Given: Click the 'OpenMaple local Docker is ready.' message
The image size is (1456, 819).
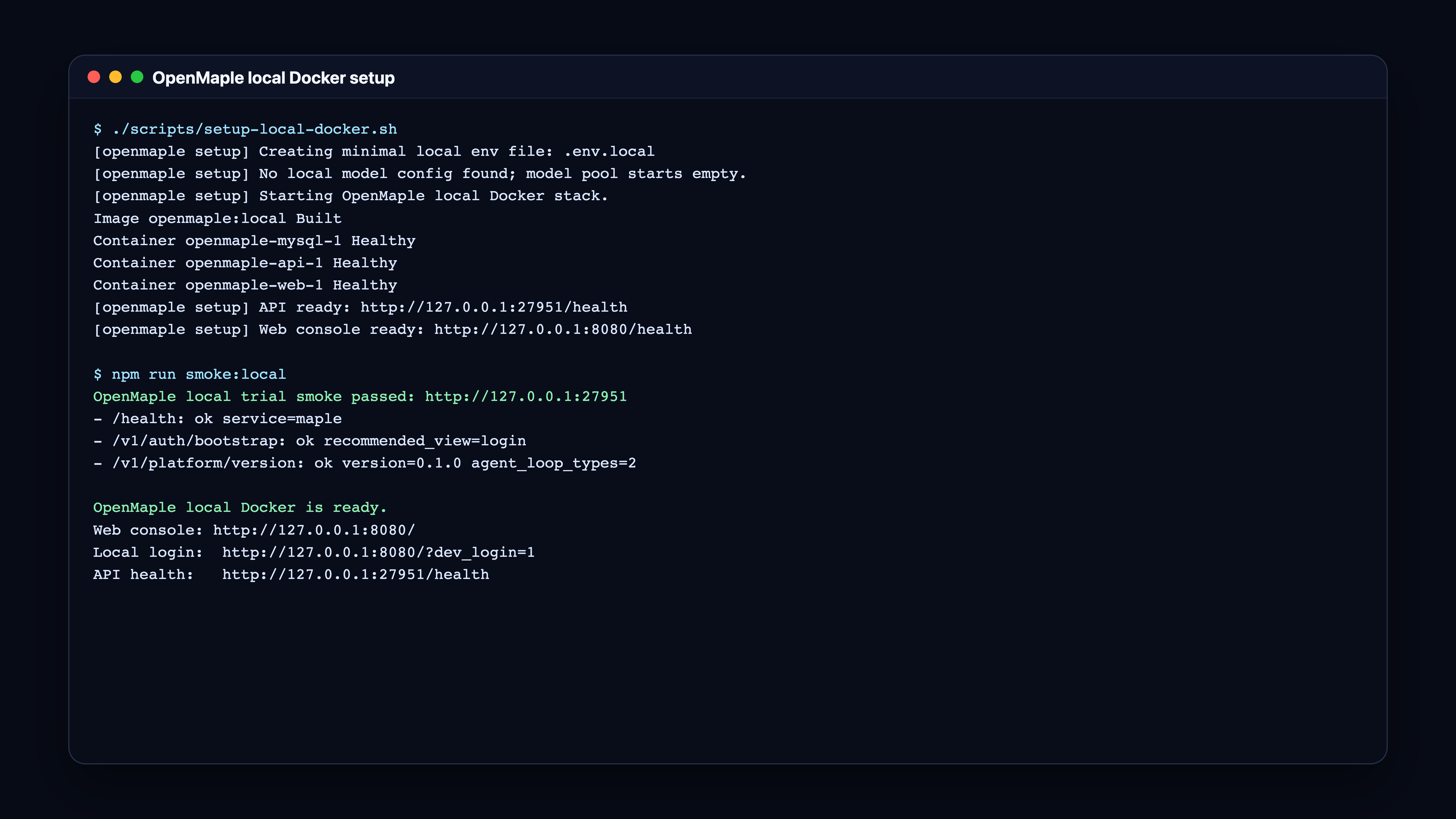Looking at the screenshot, I should point(240,508).
